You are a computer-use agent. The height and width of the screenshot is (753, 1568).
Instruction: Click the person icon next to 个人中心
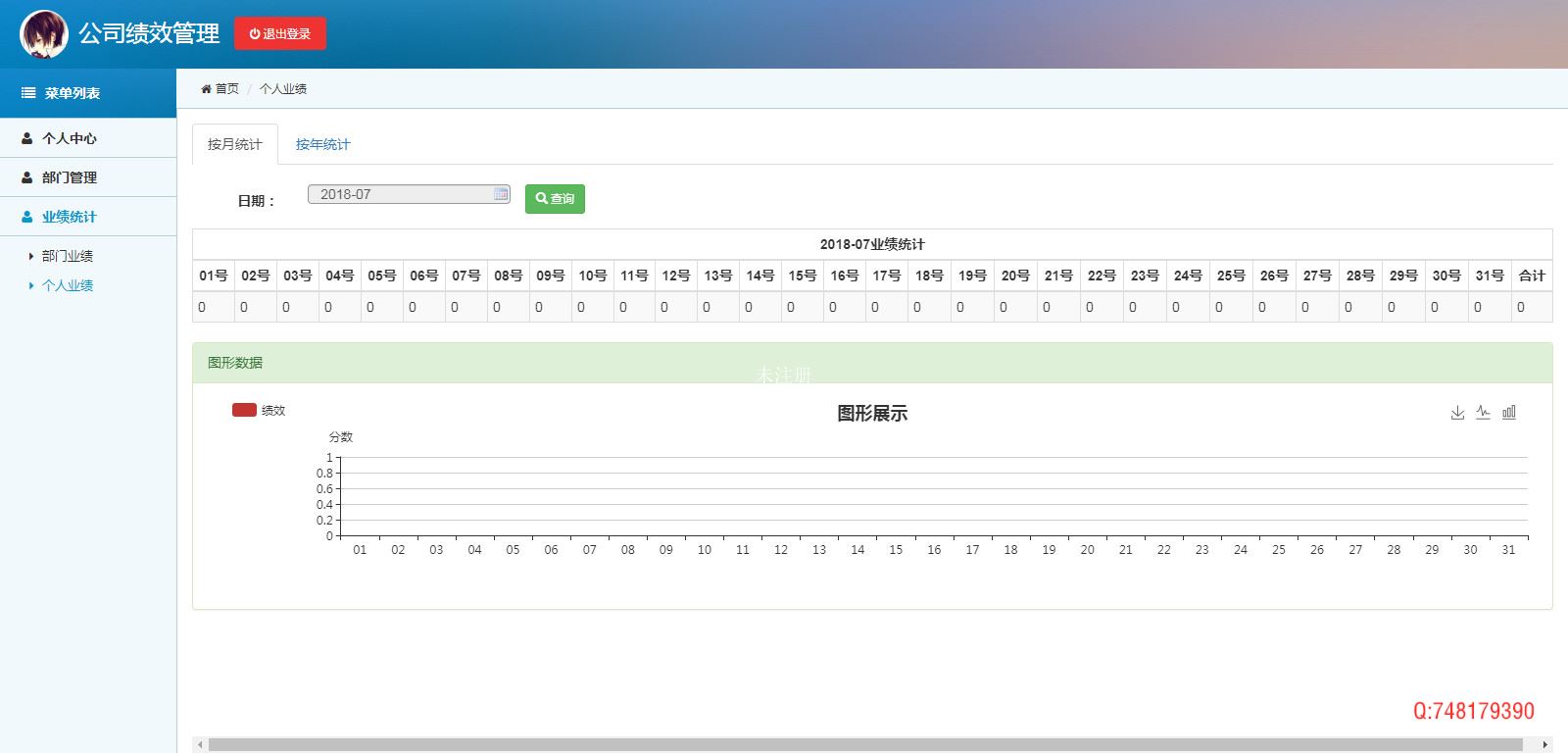pos(27,138)
